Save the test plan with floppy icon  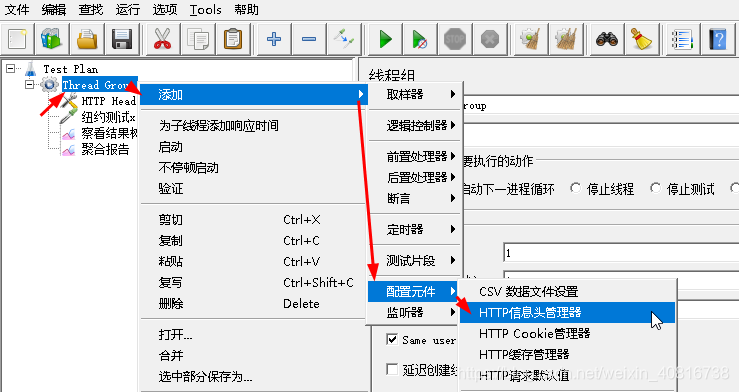pos(122,39)
